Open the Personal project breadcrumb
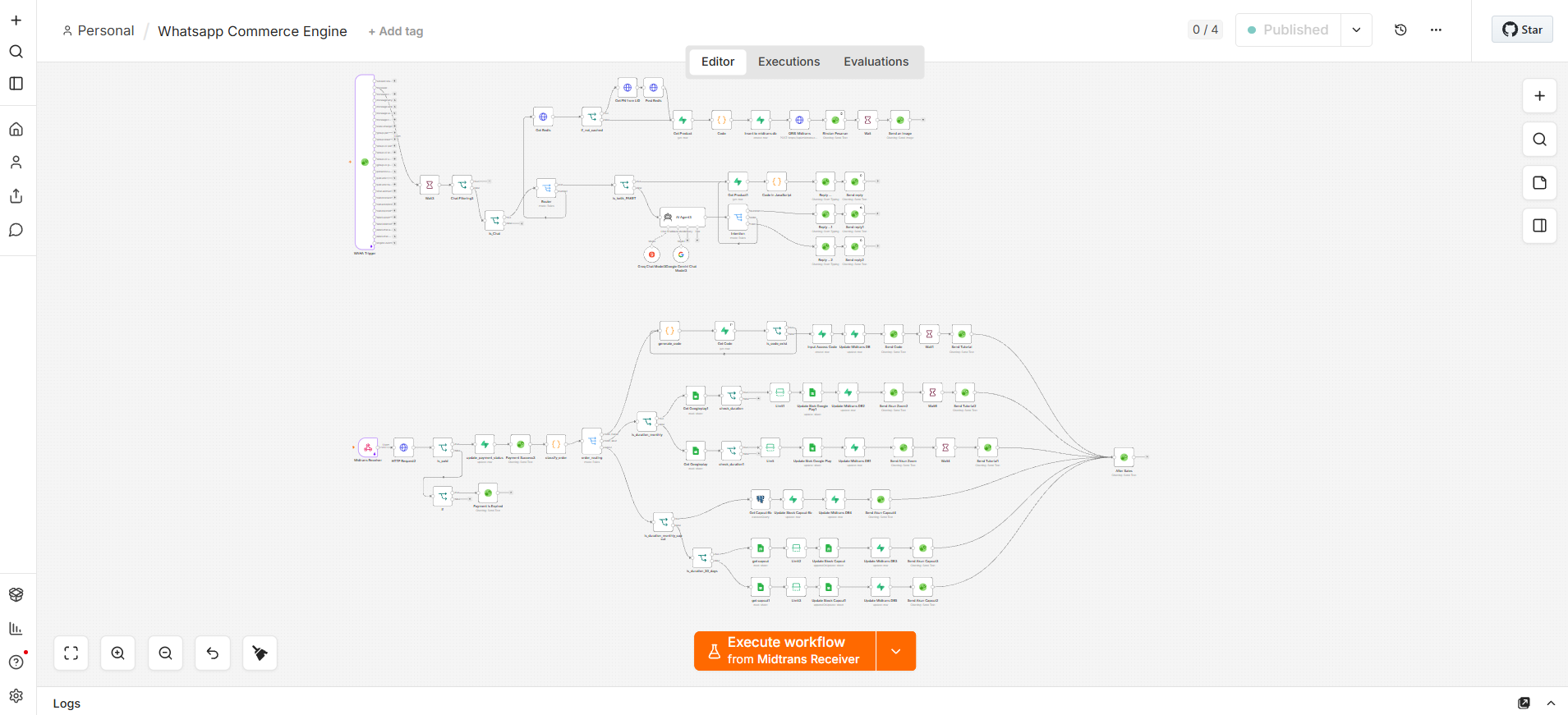The width and height of the screenshot is (1568, 715). (99, 30)
